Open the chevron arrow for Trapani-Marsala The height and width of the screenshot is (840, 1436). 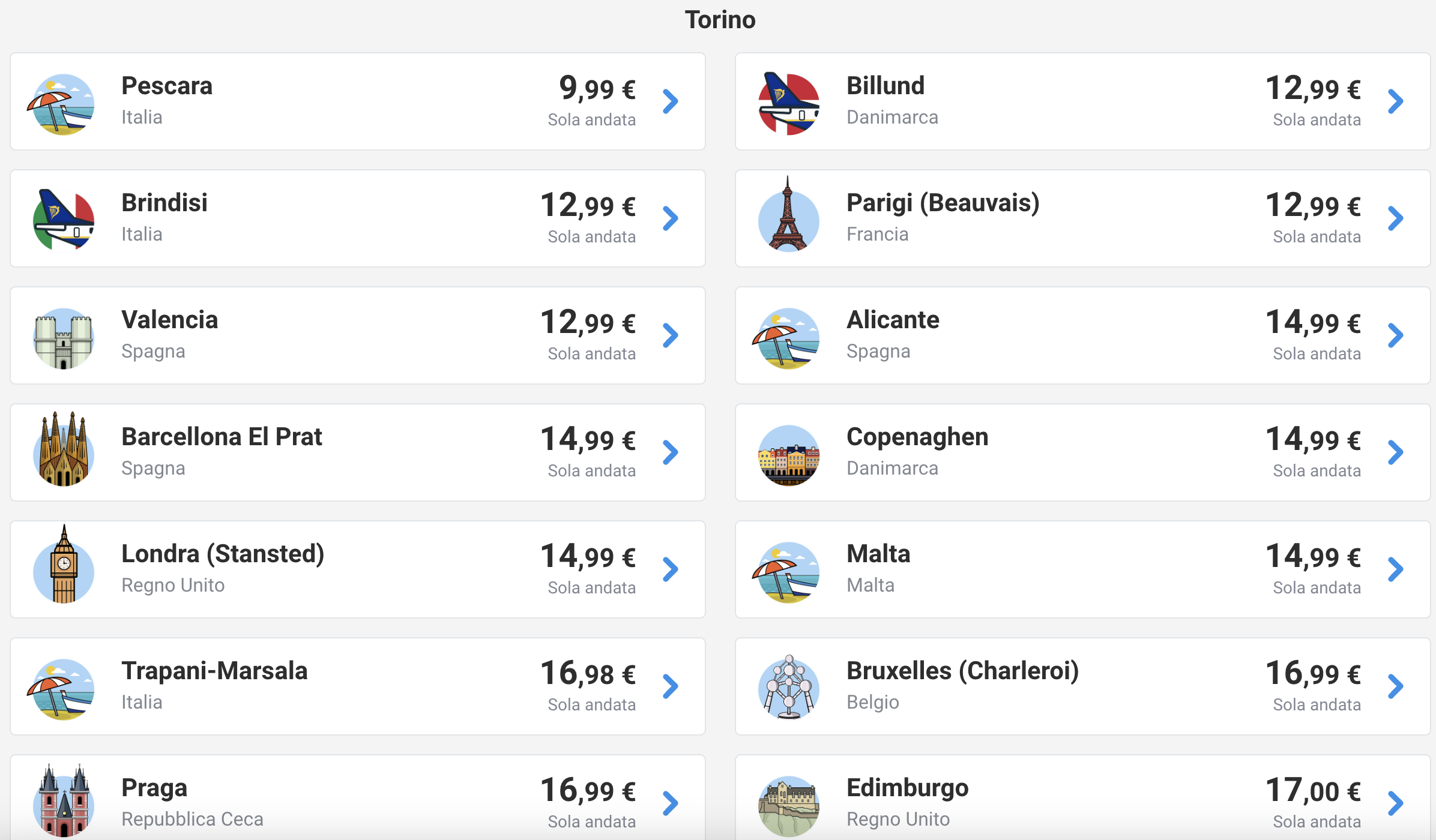pos(671,686)
